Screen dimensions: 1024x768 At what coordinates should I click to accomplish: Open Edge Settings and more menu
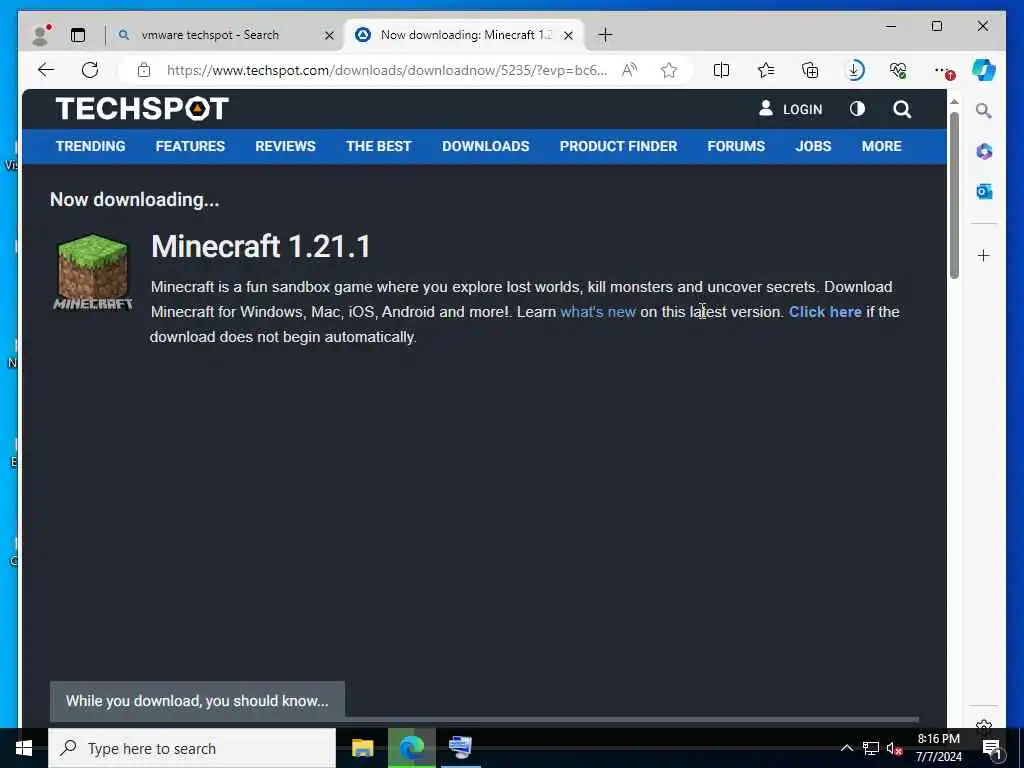(943, 70)
